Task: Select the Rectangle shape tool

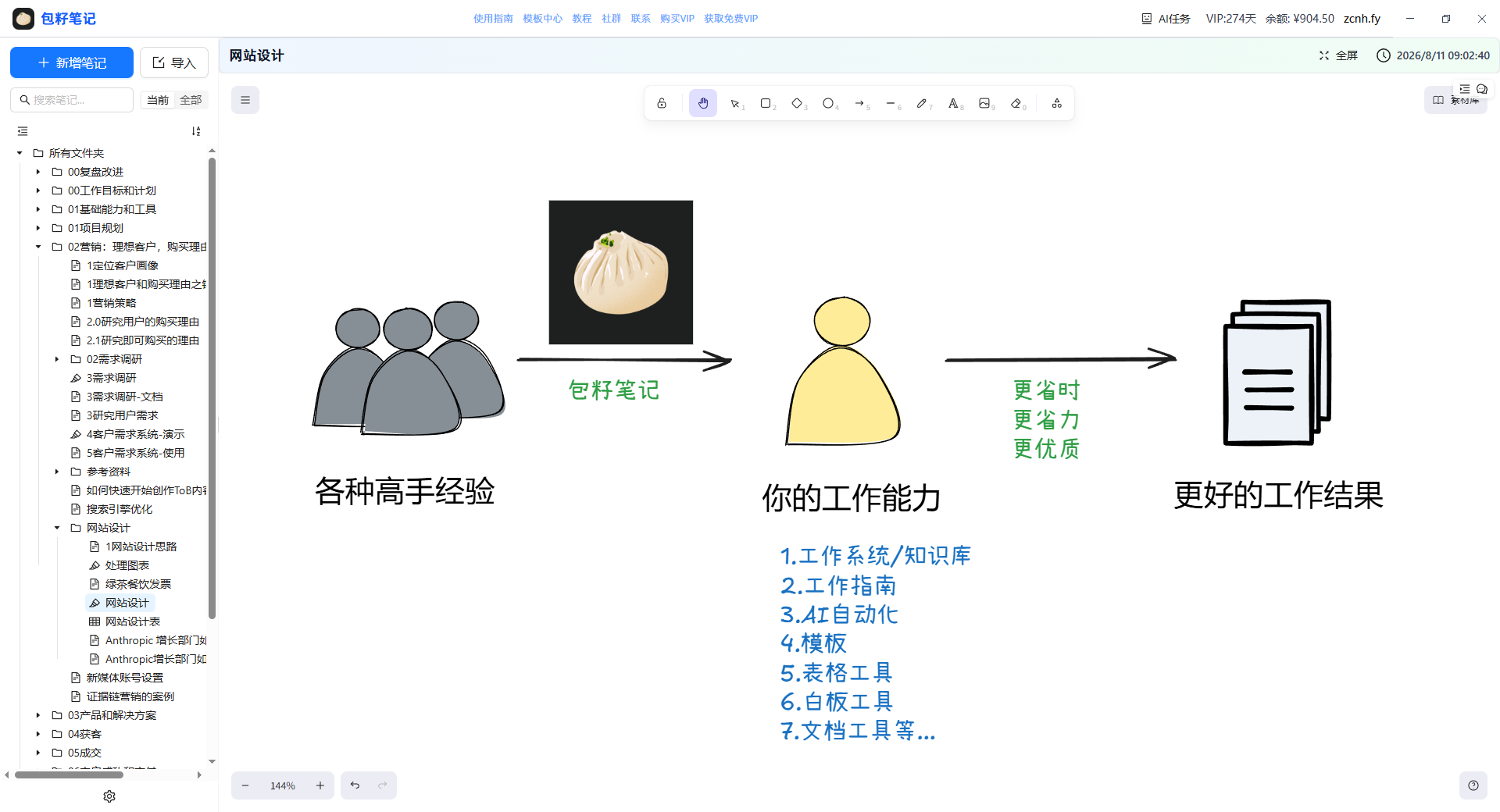Action: point(766,103)
